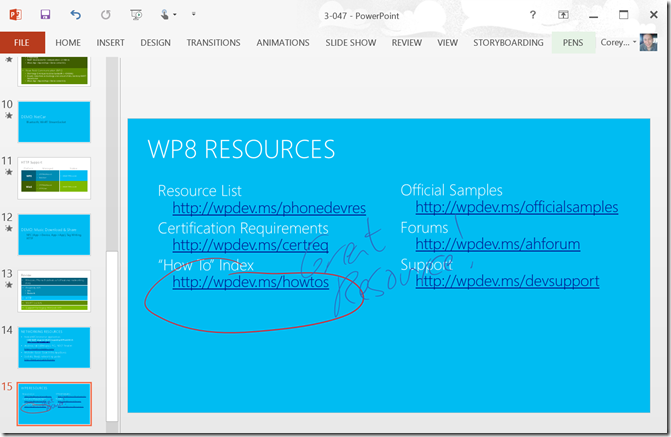
Task: Click the PowerPoint application icon
Action: (x=15, y=15)
